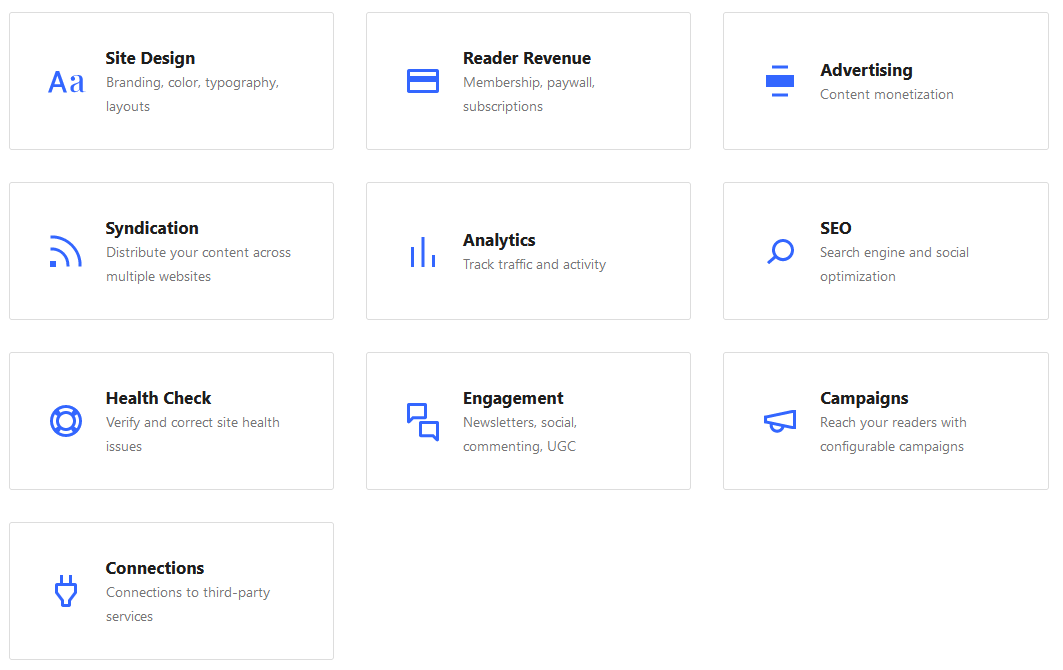Open the Campaigns title

coord(864,399)
